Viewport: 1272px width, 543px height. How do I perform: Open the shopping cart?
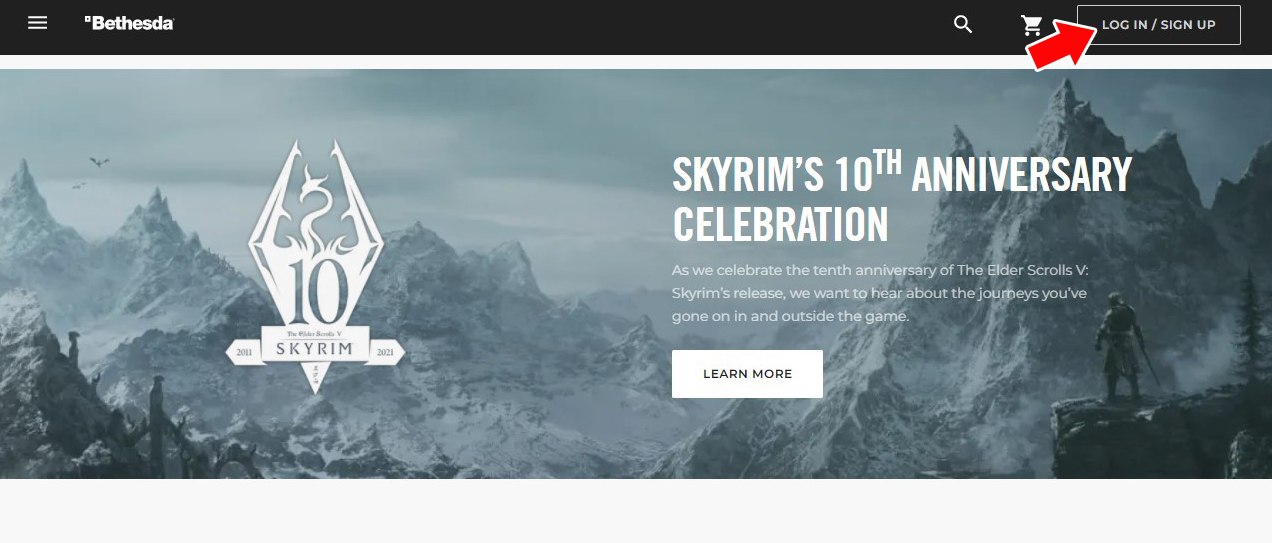click(x=1031, y=25)
